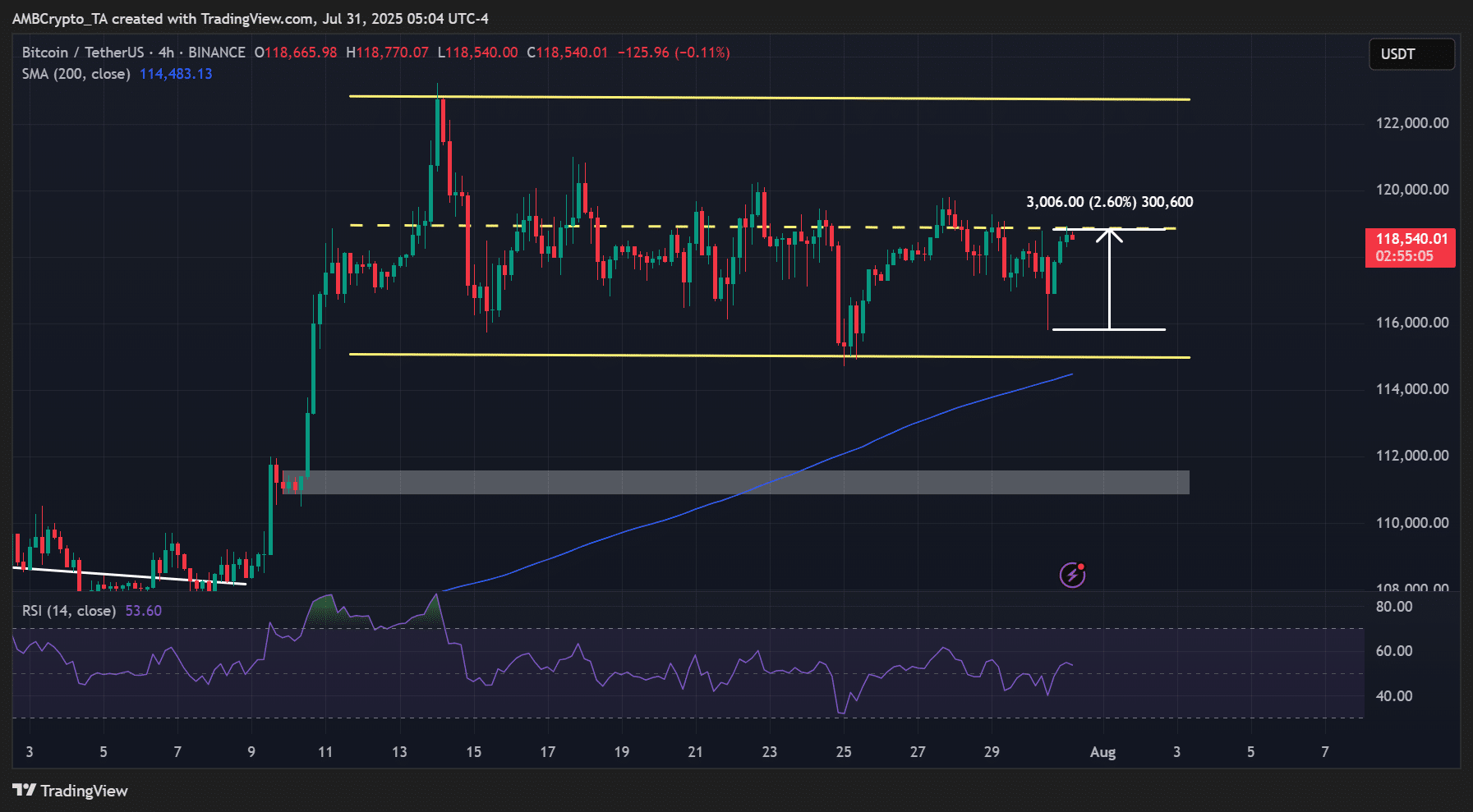
Task: Click the 25 date label on time axis
Action: [x=844, y=752]
